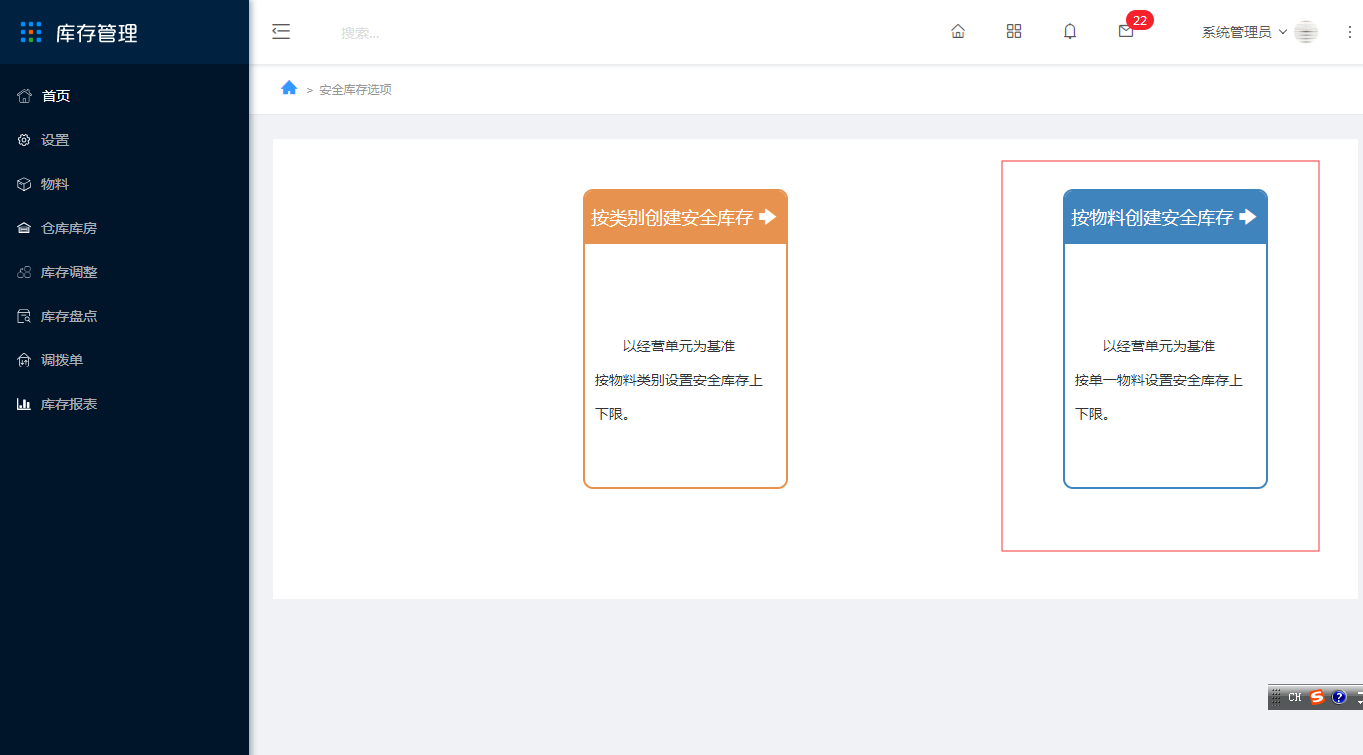Click the icon beside 库存盘点
This screenshot has height=755, width=1363.
coord(24,316)
